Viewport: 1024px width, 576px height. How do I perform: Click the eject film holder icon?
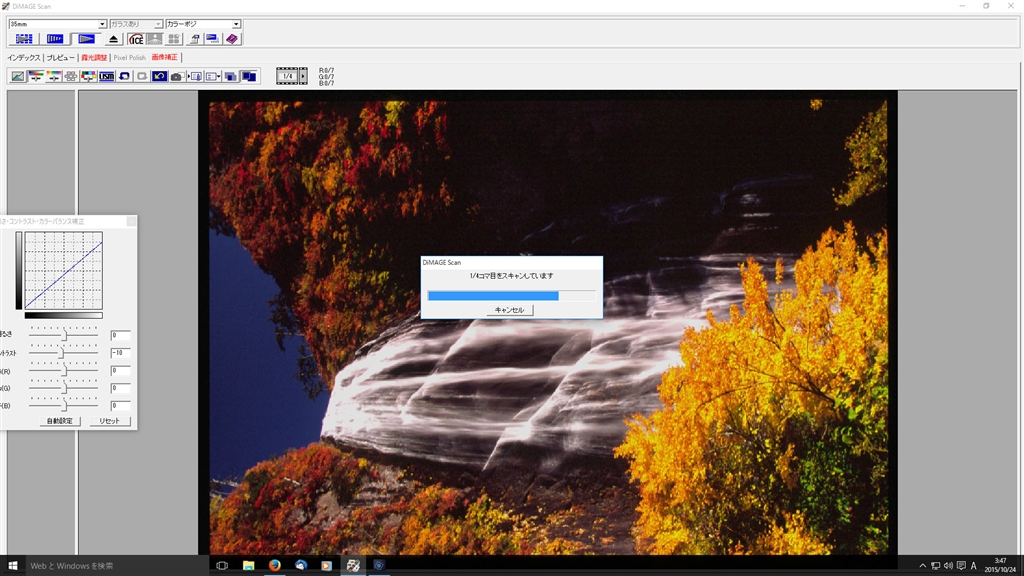click(x=113, y=39)
